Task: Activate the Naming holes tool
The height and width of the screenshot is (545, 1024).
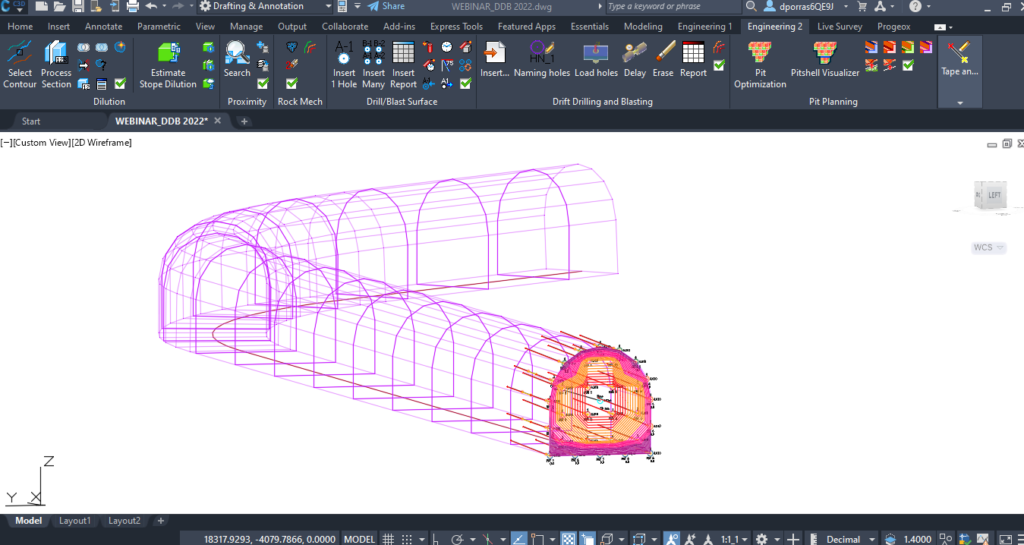Action: click(541, 59)
